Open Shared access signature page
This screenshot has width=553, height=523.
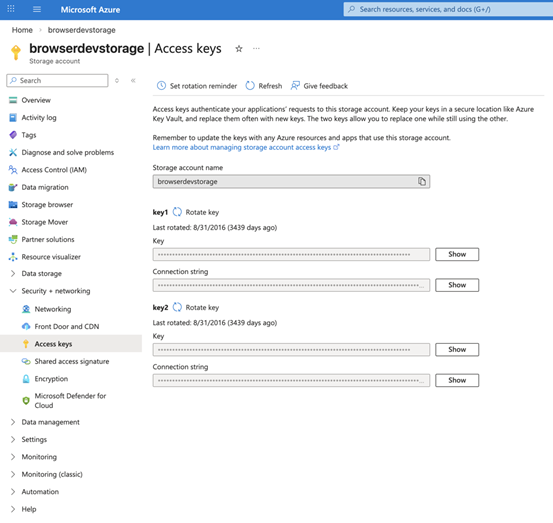click(72, 361)
